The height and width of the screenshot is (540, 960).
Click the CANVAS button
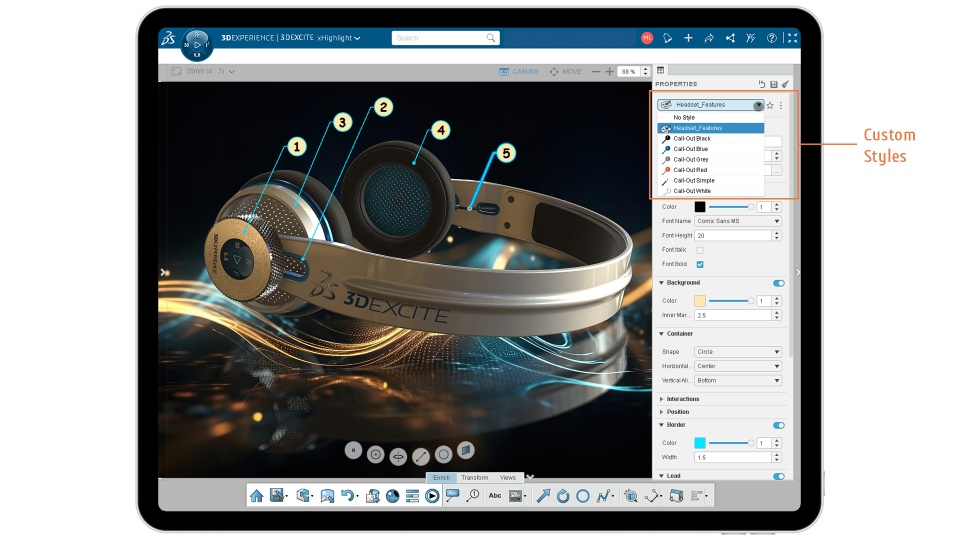point(519,72)
